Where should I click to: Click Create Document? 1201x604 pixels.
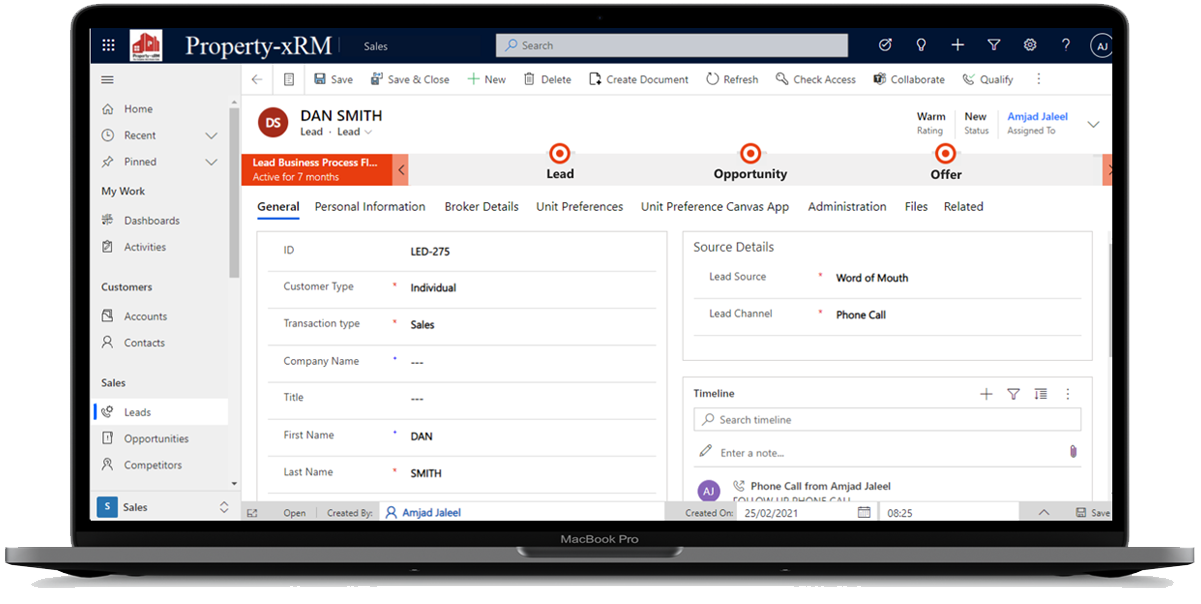[x=638, y=79]
